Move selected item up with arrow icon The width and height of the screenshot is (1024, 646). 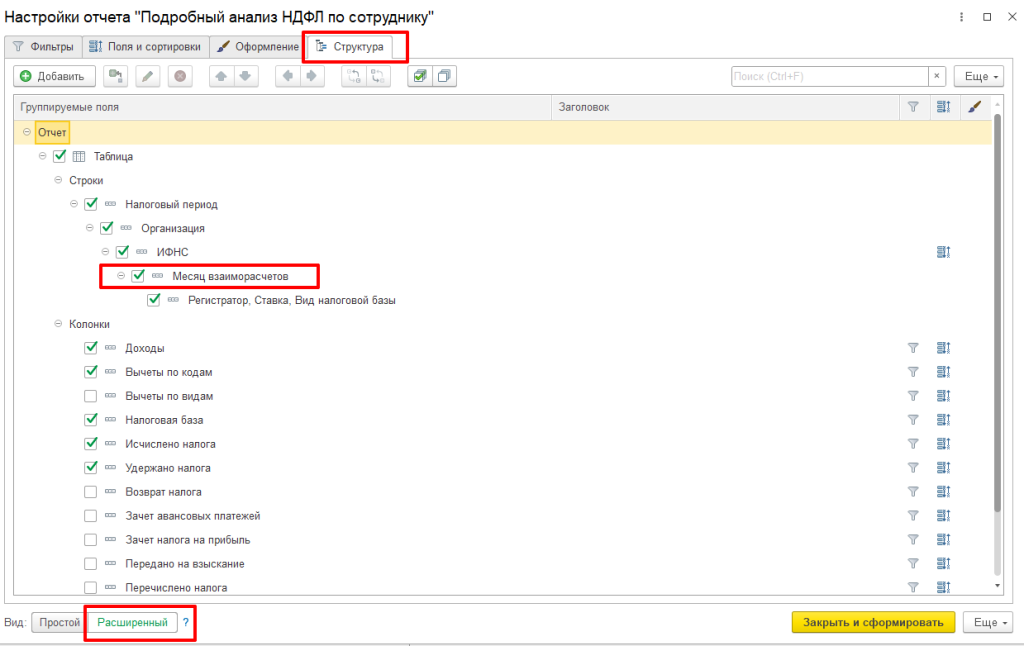222,76
